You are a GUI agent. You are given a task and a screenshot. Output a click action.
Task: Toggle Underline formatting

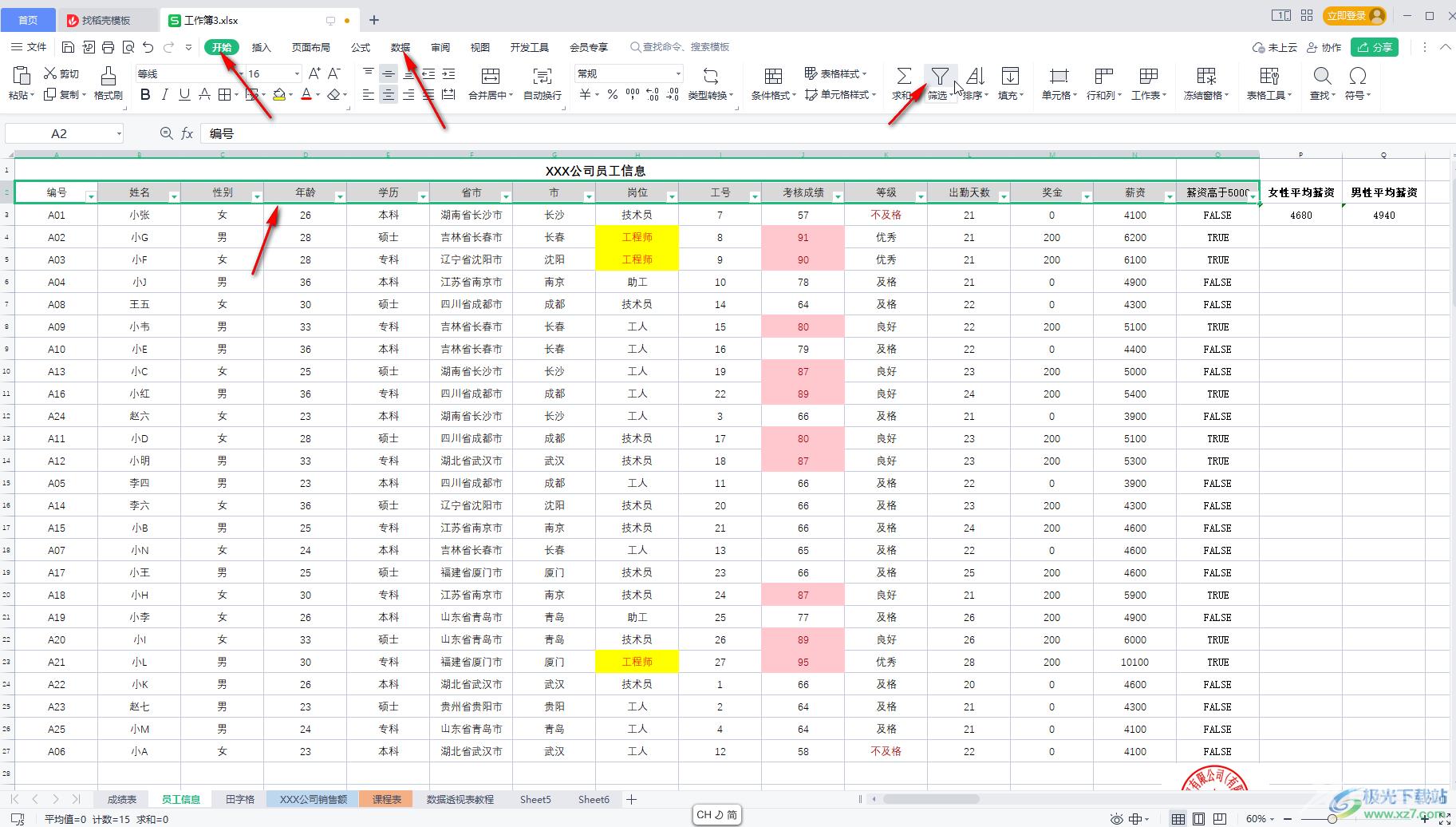click(x=184, y=94)
